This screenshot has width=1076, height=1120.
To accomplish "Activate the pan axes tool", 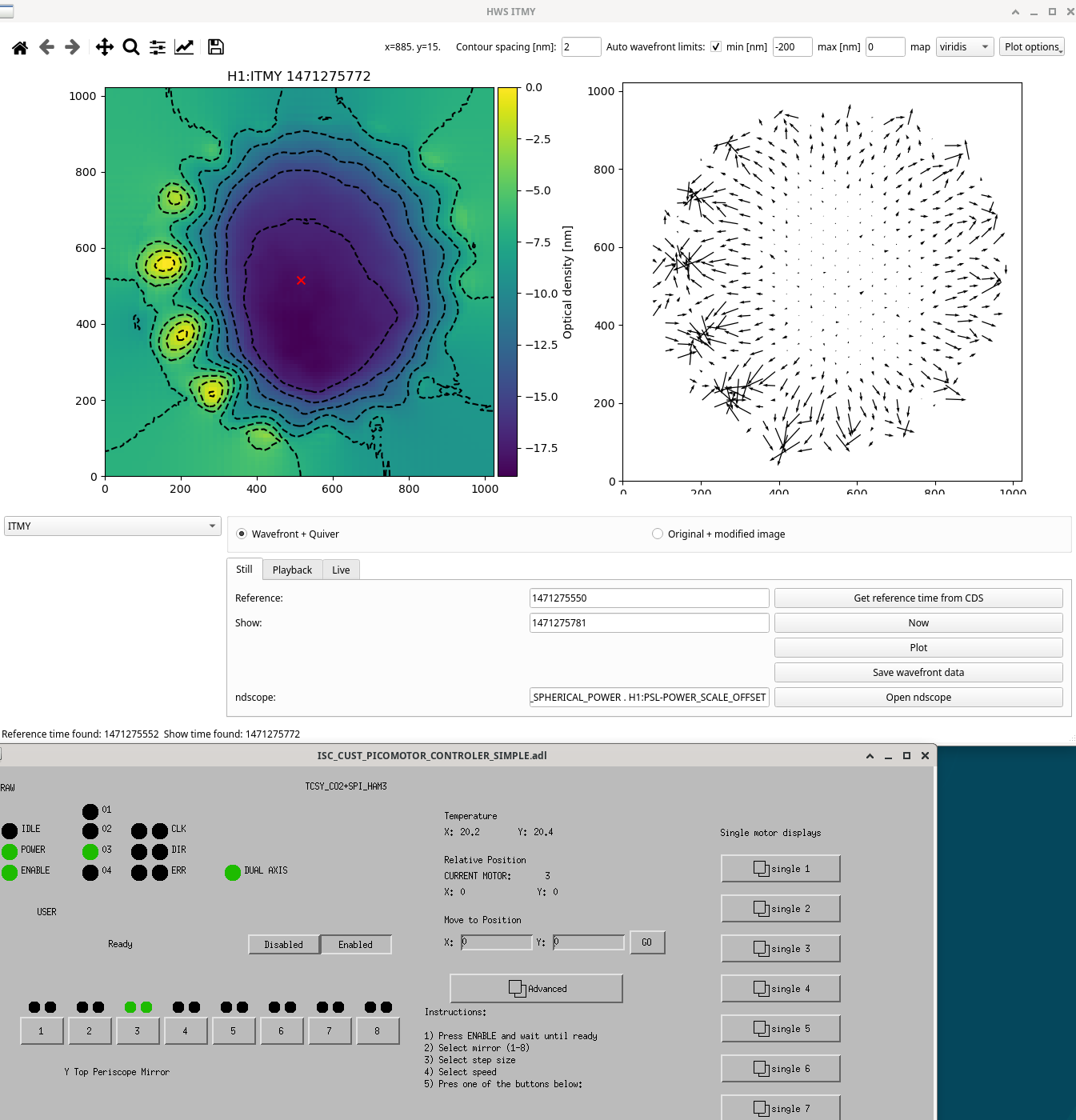I will coord(105,47).
